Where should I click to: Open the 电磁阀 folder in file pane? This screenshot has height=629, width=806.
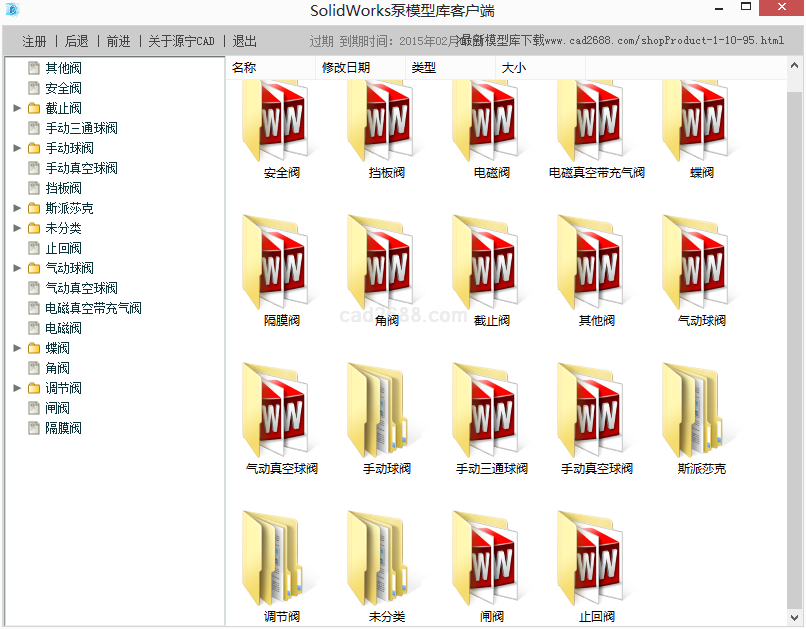(x=491, y=123)
